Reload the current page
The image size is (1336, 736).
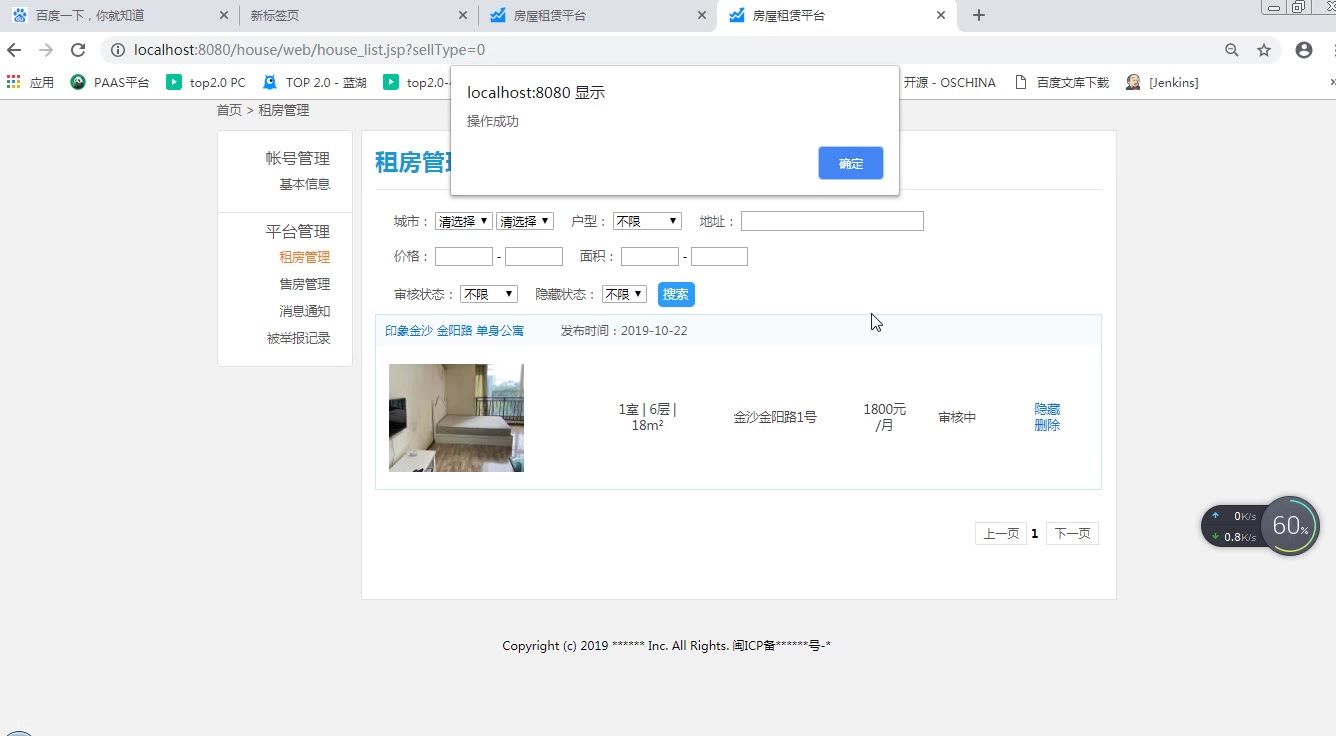click(x=78, y=50)
